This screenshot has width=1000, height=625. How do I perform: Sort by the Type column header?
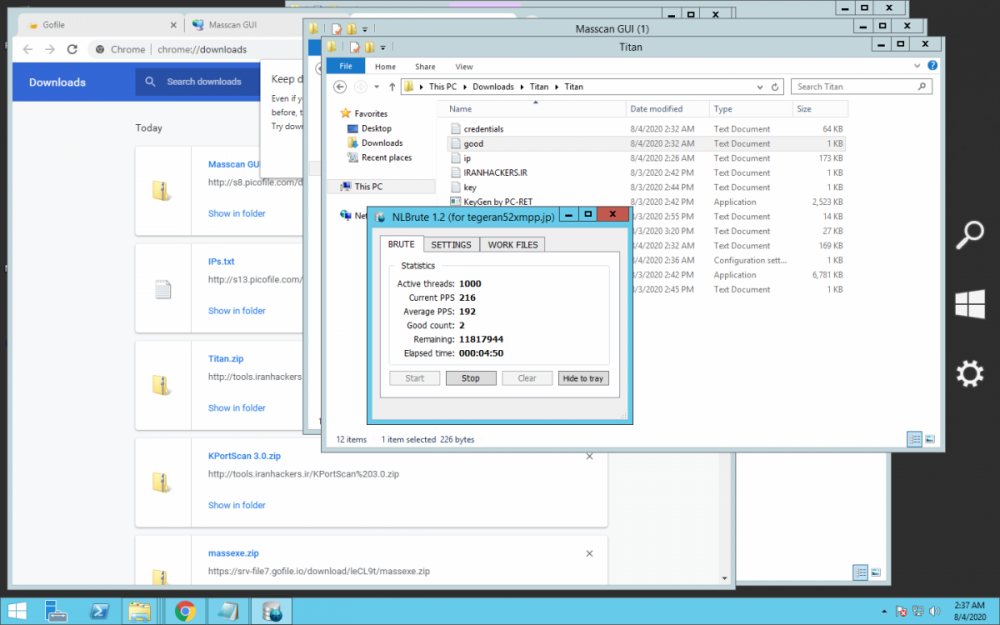coord(750,109)
